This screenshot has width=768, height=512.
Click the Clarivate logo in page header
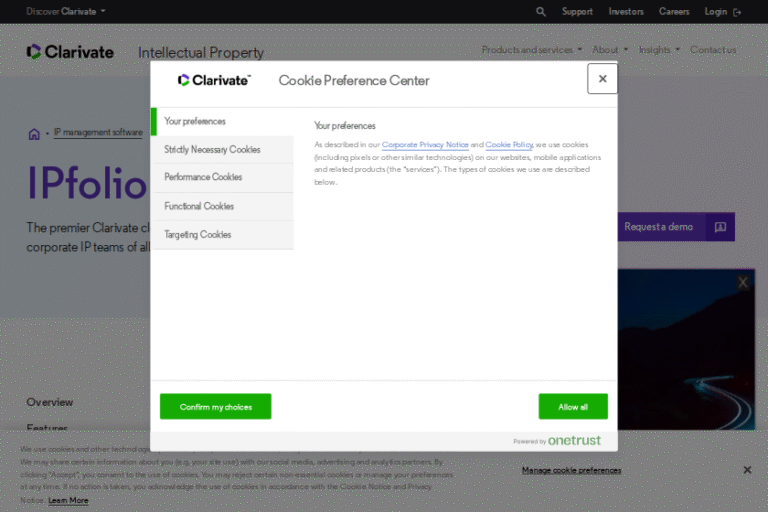point(70,52)
